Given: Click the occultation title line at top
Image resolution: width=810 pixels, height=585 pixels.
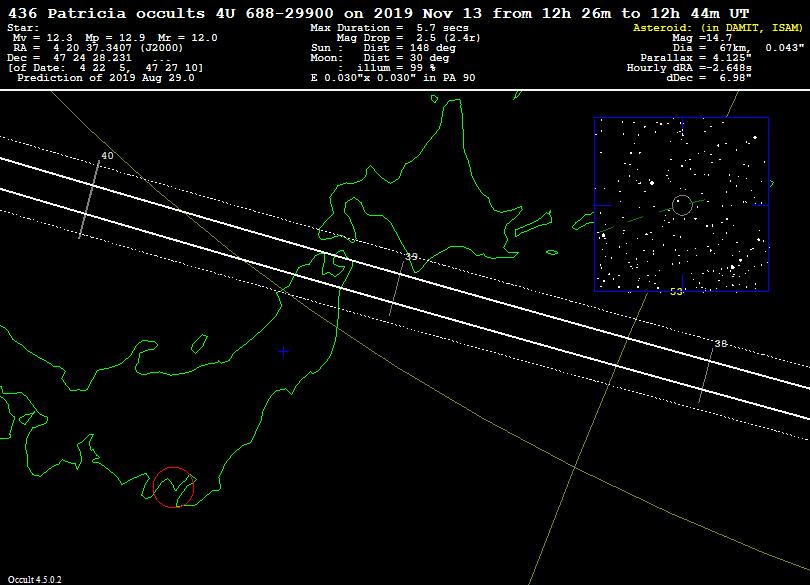Looking at the screenshot, I should pyautogui.click(x=379, y=13).
